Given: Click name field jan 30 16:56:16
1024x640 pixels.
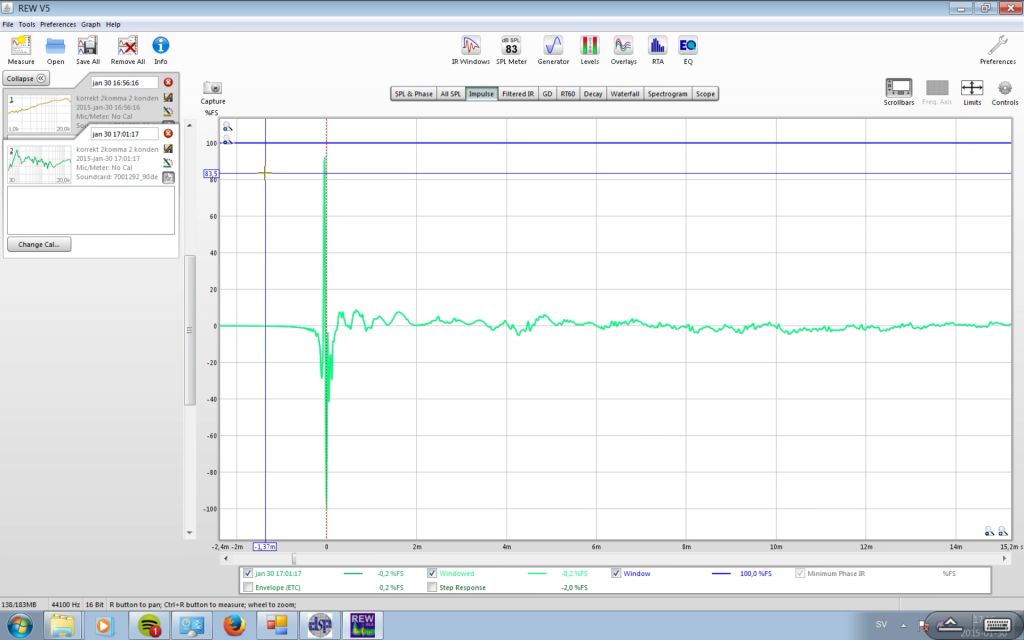Looking at the screenshot, I should (125, 83).
